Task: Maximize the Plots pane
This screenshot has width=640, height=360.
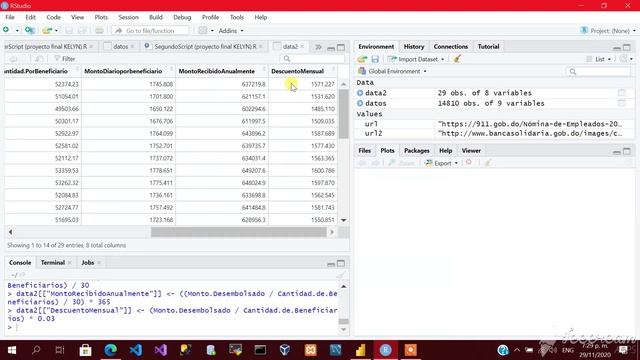Action: click(x=627, y=151)
